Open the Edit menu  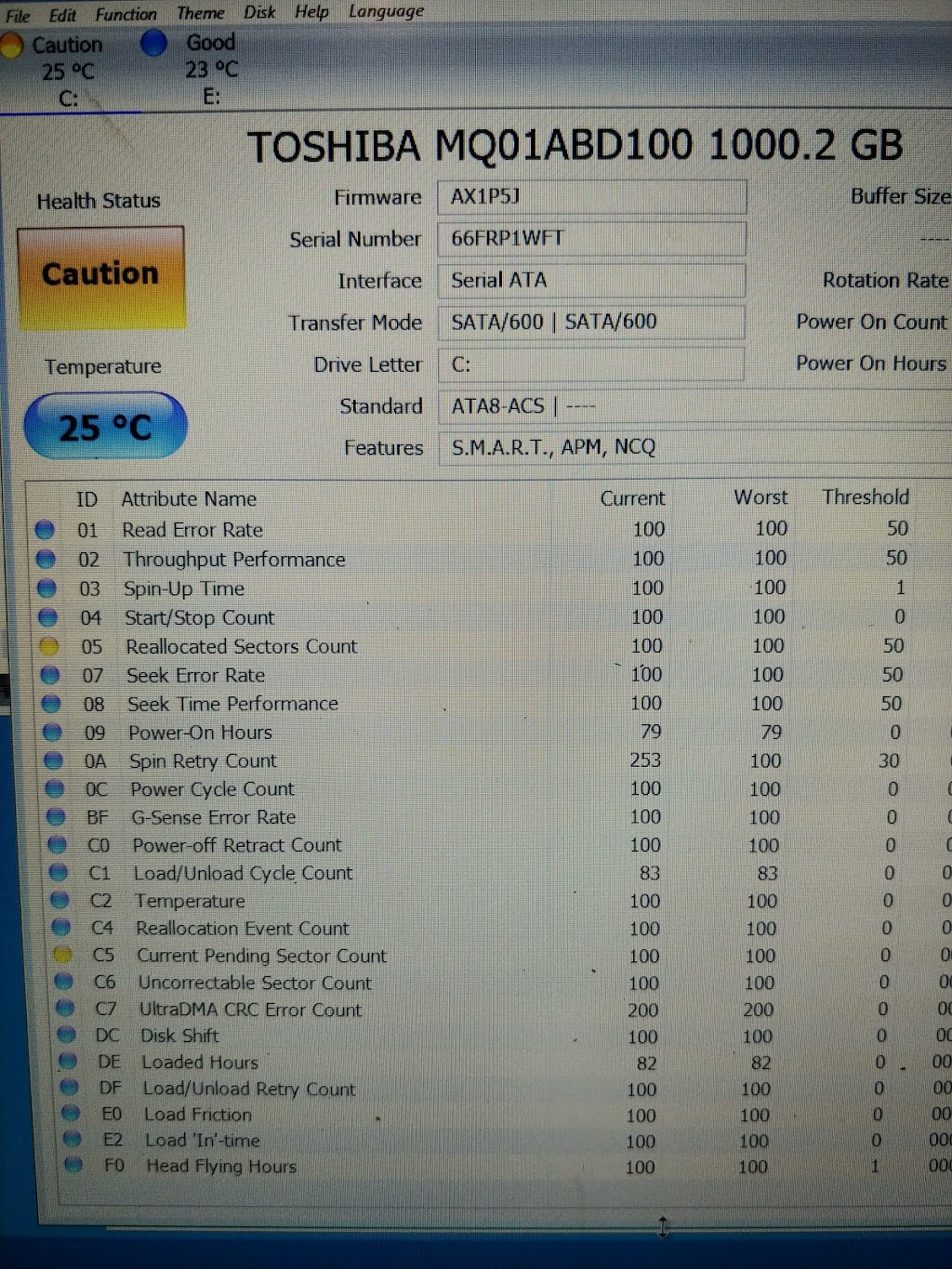[62, 15]
